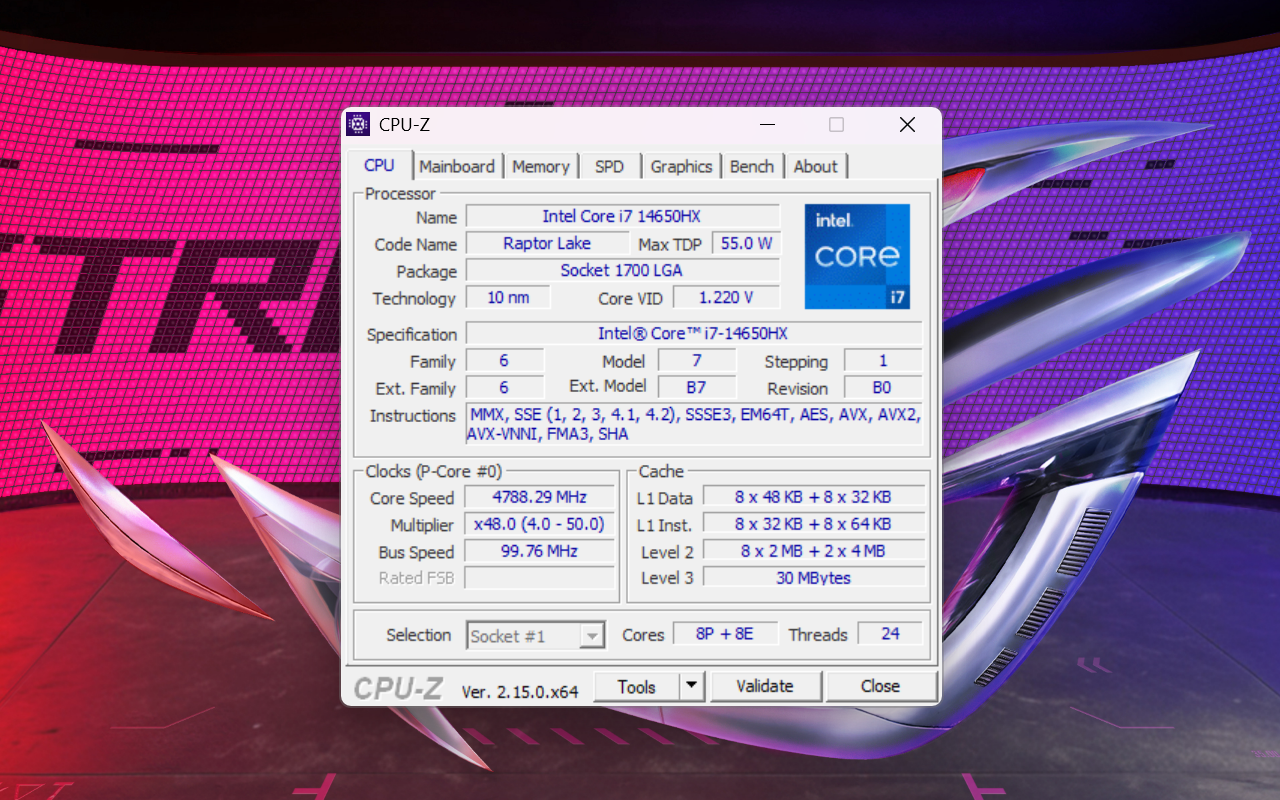
Task: Switch to the CPU tab
Action: click(x=379, y=165)
